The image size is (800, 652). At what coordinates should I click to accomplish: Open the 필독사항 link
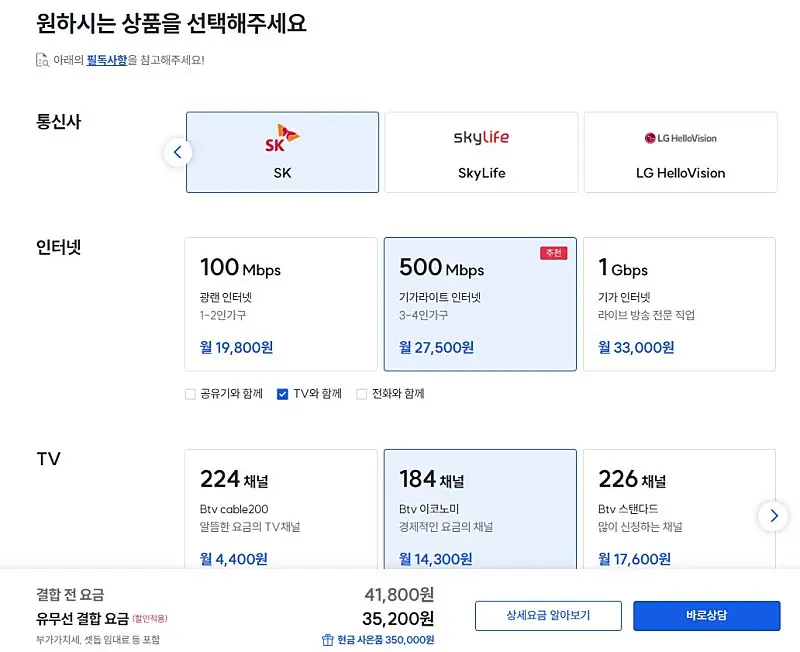click(107, 60)
